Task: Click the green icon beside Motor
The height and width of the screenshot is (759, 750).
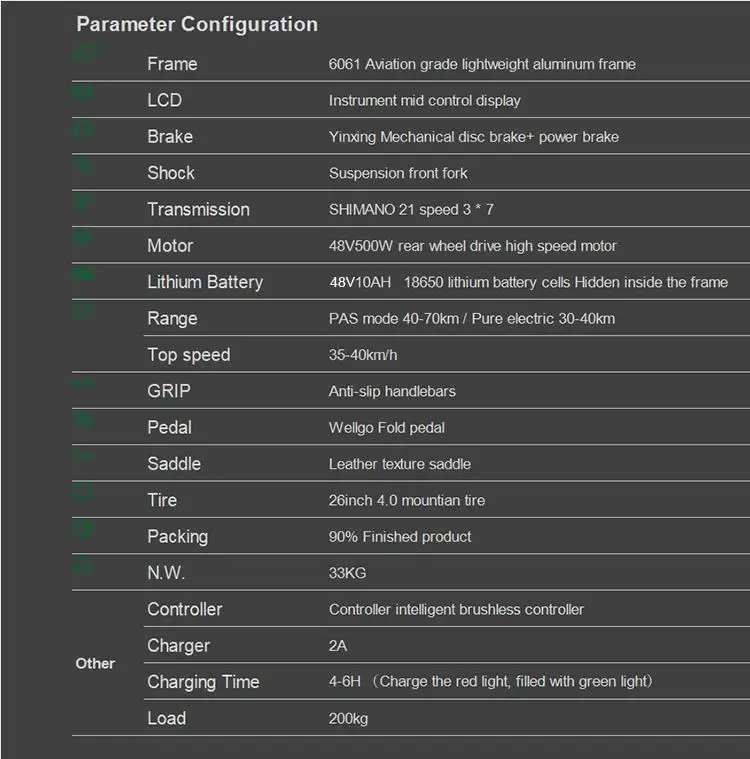Action: point(84,239)
